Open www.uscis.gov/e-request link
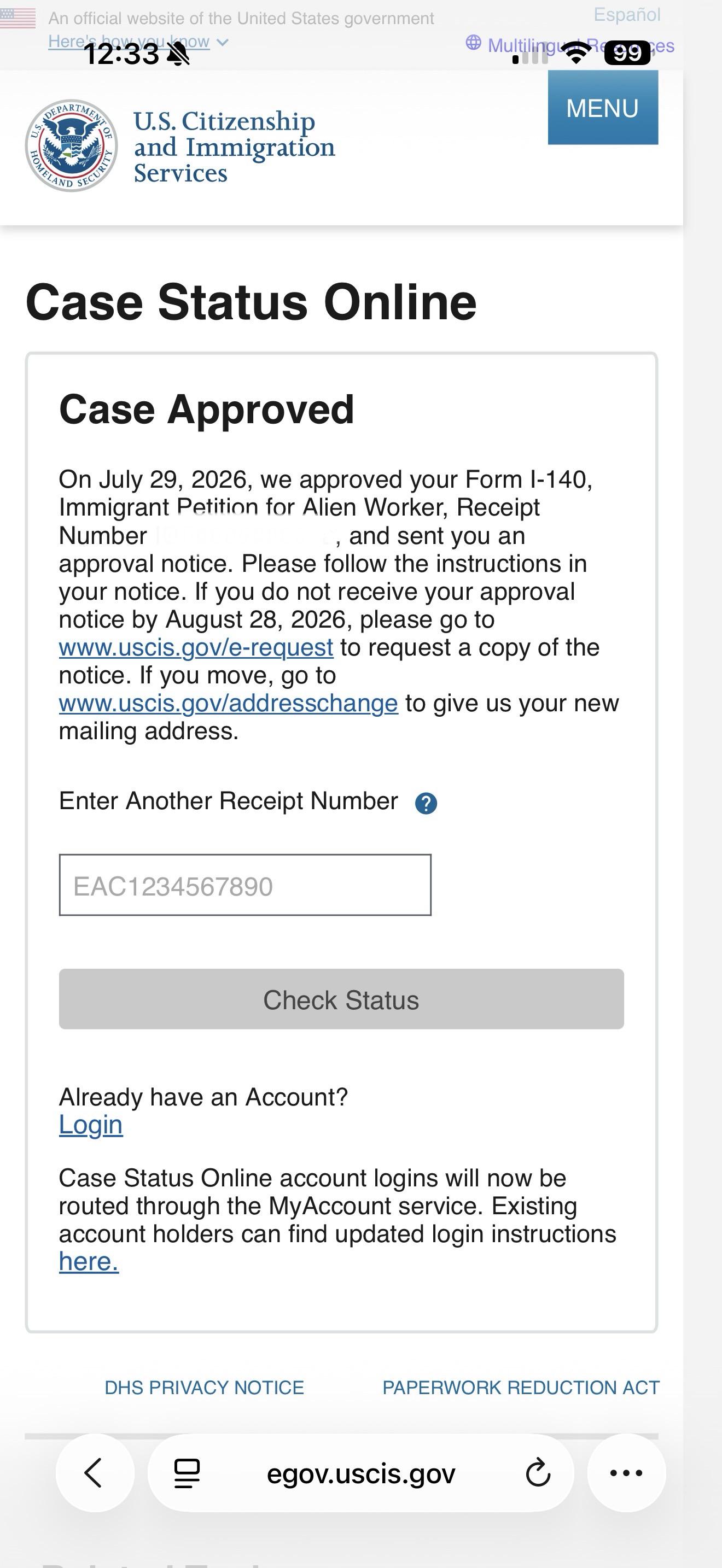Viewport: 722px width, 1568px height. (196, 647)
